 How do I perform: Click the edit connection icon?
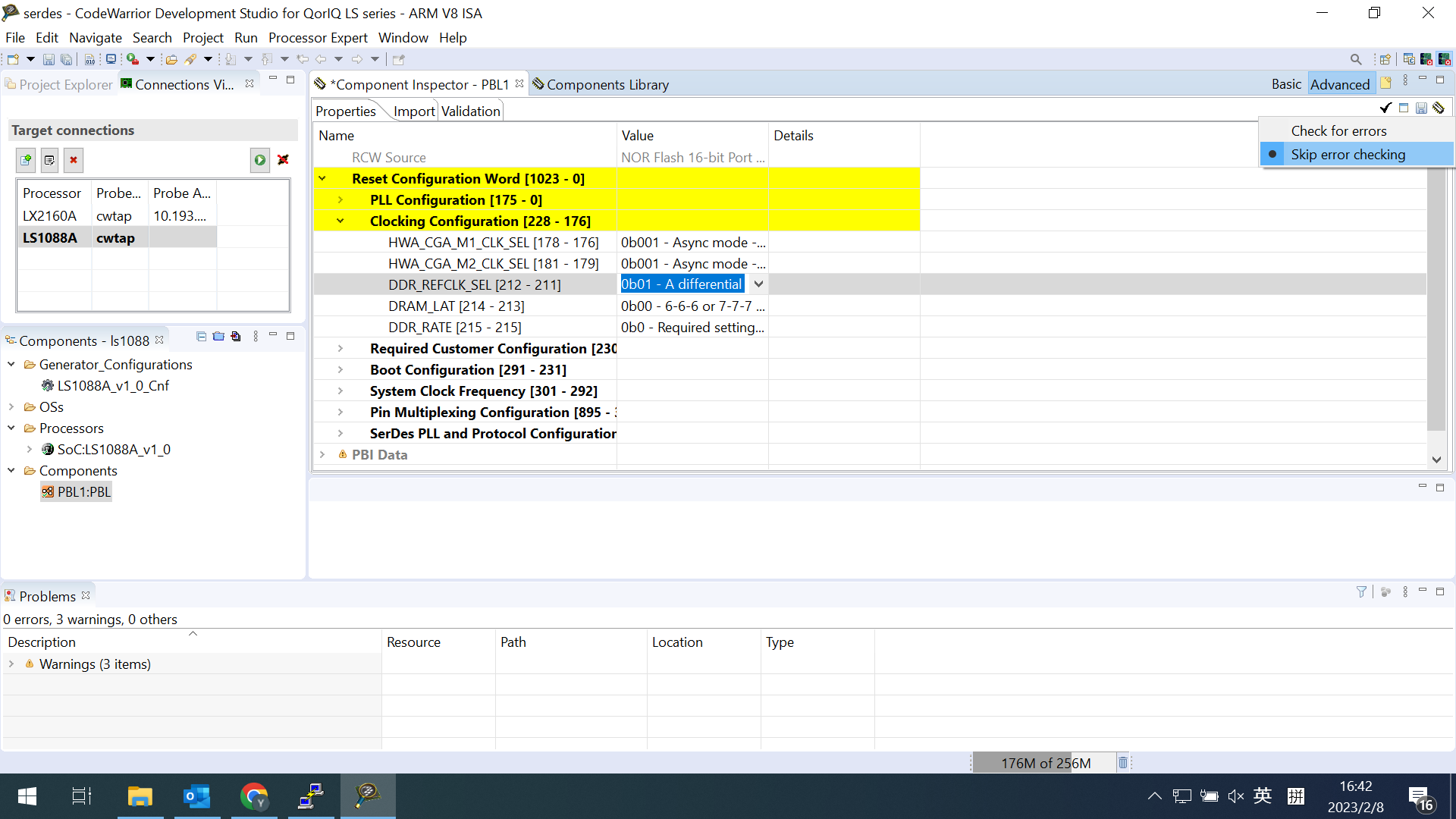tap(49, 160)
